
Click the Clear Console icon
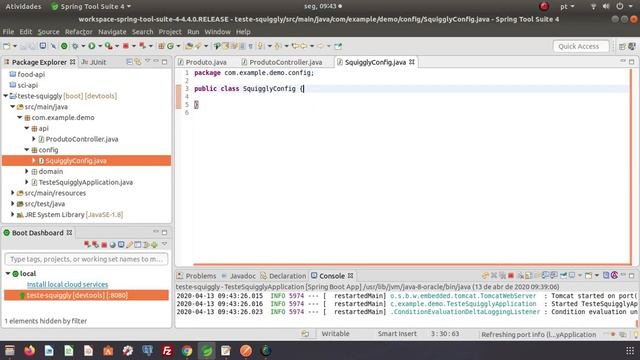pos(521,276)
